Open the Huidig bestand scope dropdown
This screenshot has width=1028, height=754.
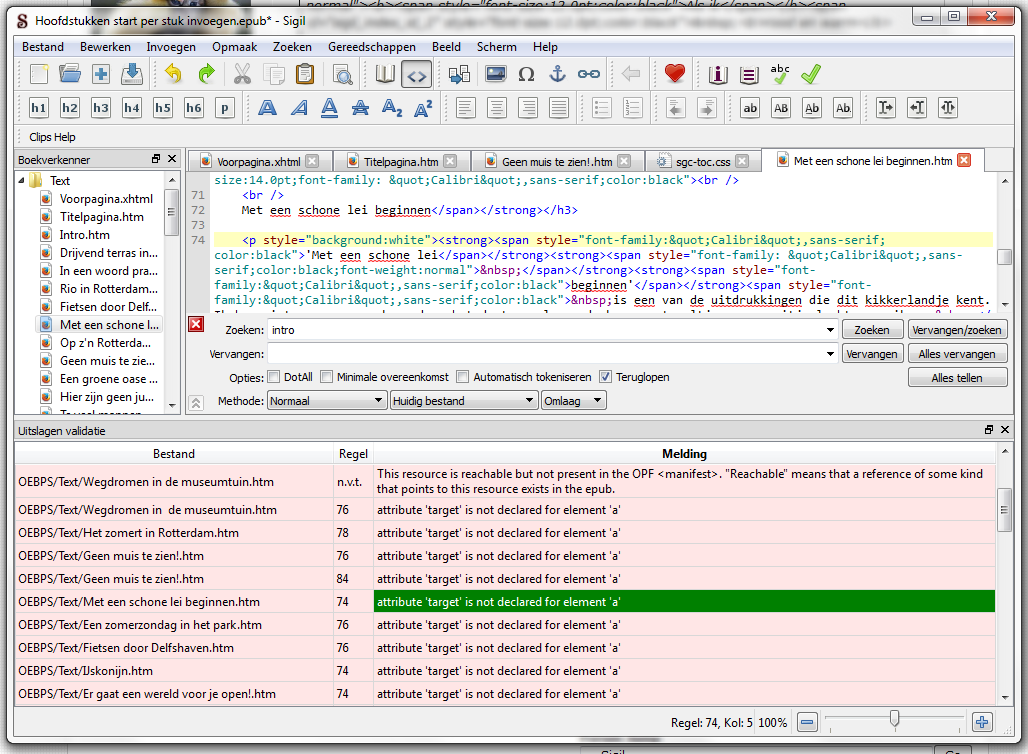464,401
